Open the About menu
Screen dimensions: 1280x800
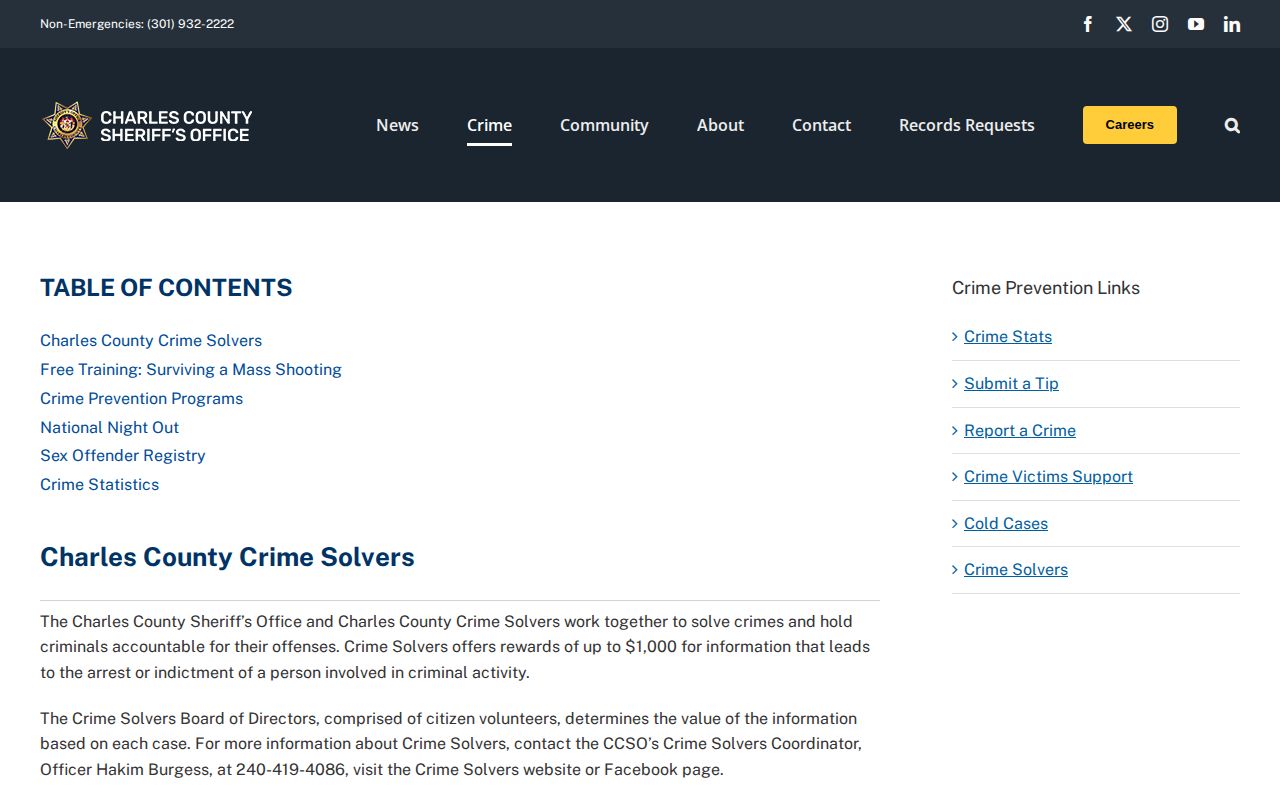coord(720,125)
